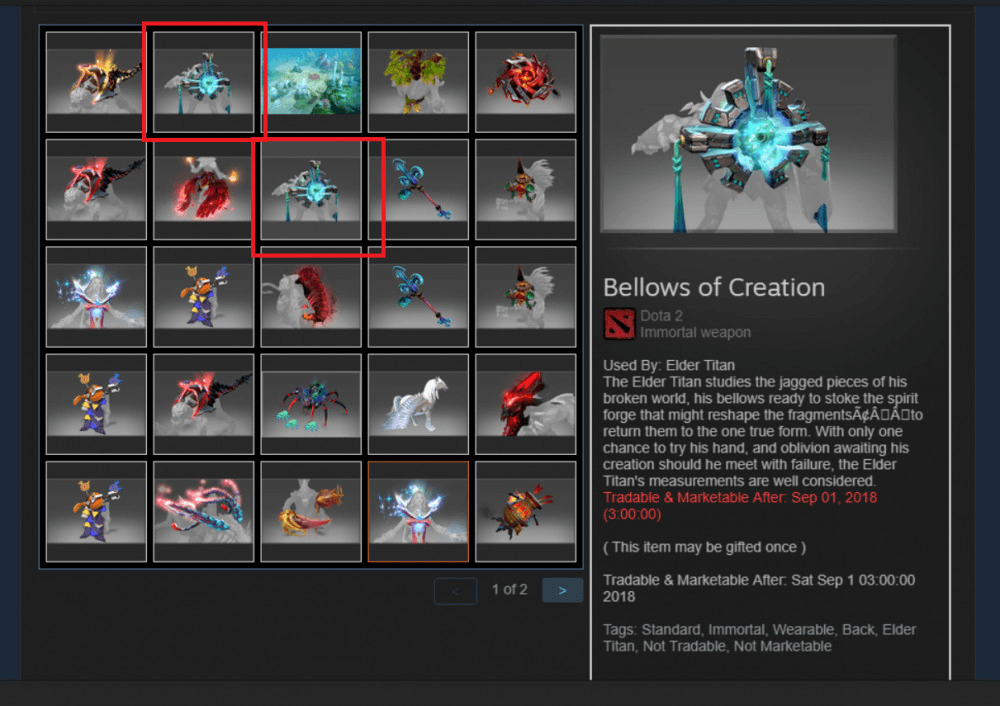1000x706 pixels.
Task: Select the golden red claw gauntlets item
Action: (311, 511)
